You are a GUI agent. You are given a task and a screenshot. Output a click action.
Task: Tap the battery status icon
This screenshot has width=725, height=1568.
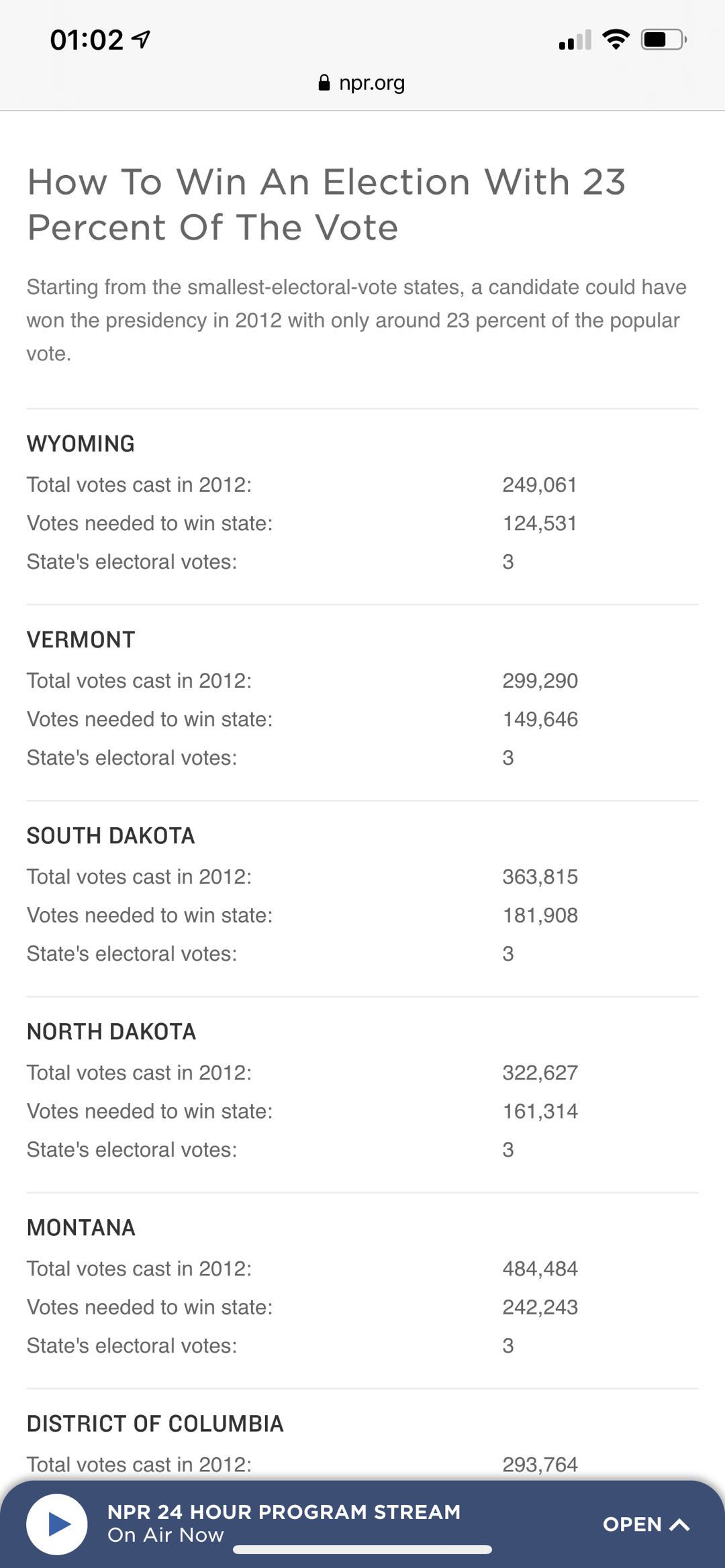tap(663, 40)
